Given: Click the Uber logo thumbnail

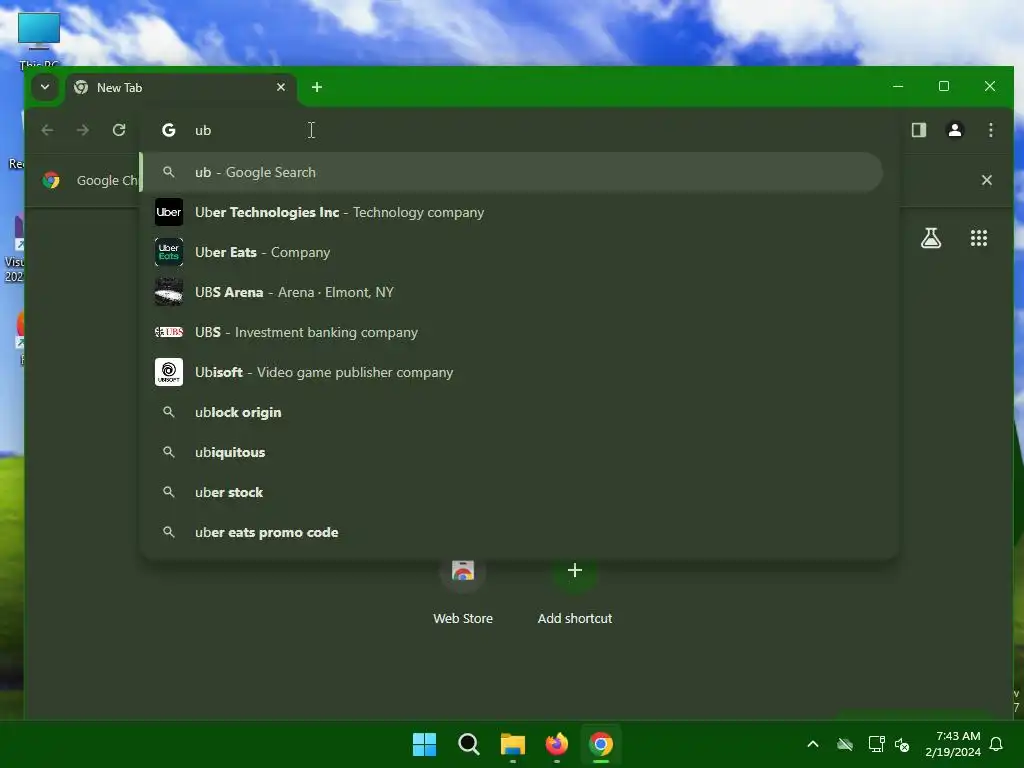Looking at the screenshot, I should tap(168, 212).
